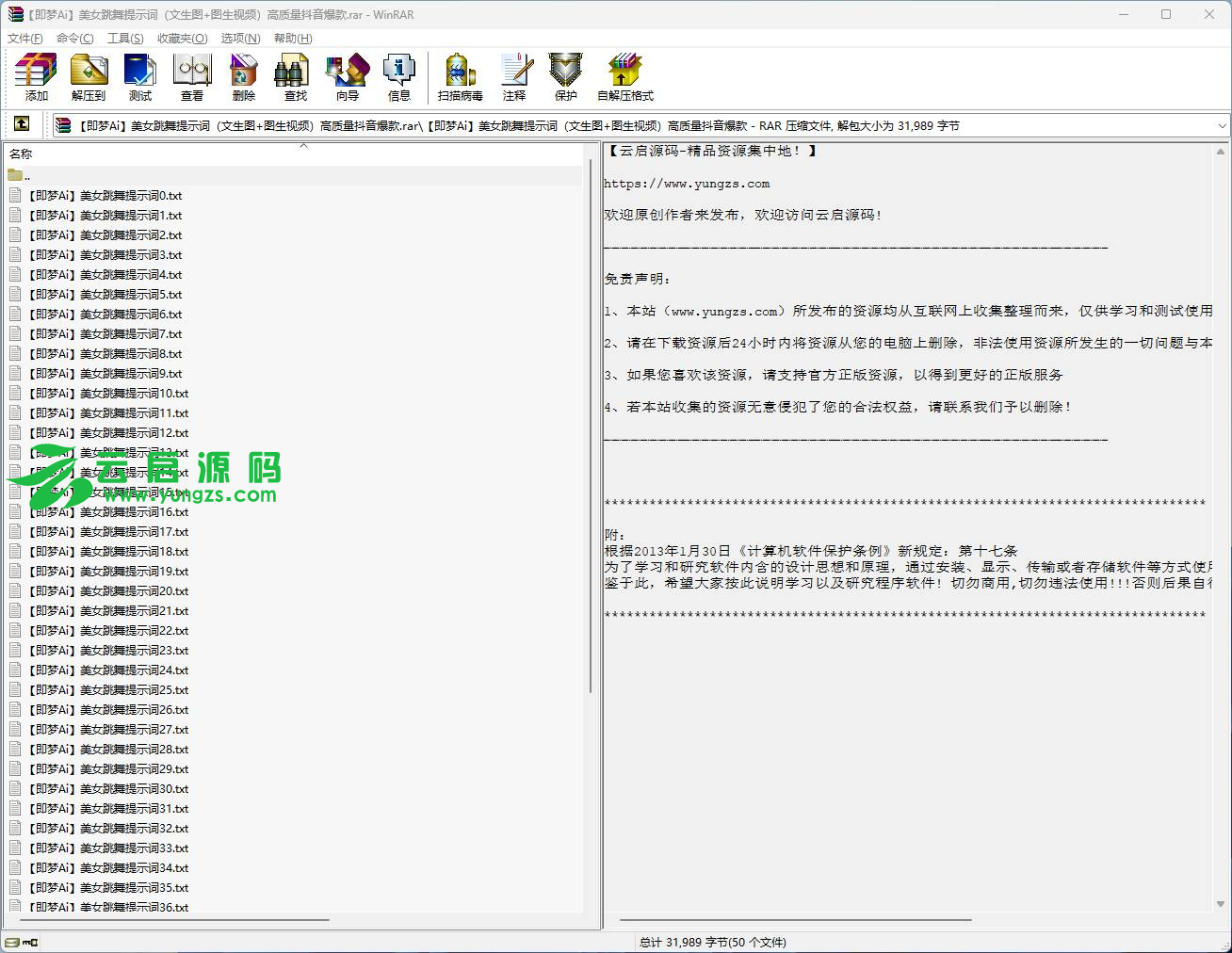Run the Test (测试) archive tool
The width and height of the screenshot is (1232, 953).
point(139,77)
